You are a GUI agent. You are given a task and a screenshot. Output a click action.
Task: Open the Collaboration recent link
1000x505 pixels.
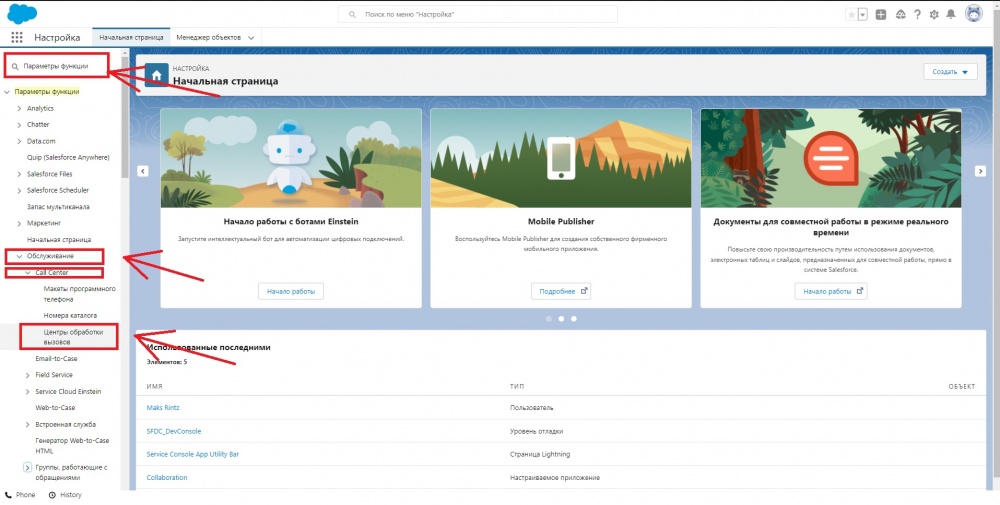tap(167, 478)
